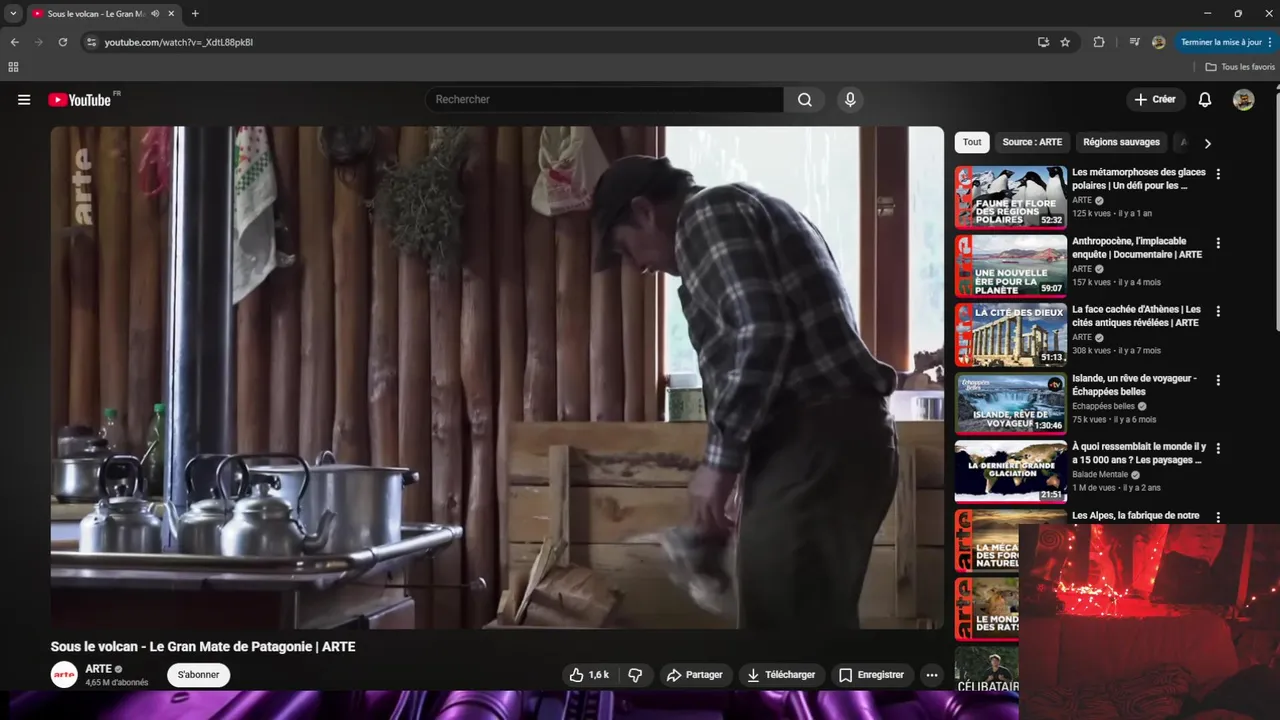Open a new browser tab

click(195, 14)
